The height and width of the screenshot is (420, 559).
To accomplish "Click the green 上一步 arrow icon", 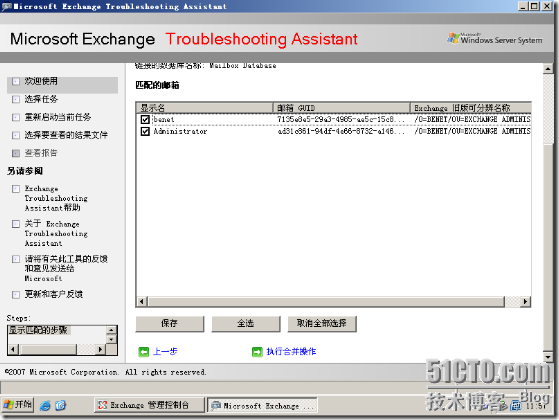I will pyautogui.click(x=144, y=352).
